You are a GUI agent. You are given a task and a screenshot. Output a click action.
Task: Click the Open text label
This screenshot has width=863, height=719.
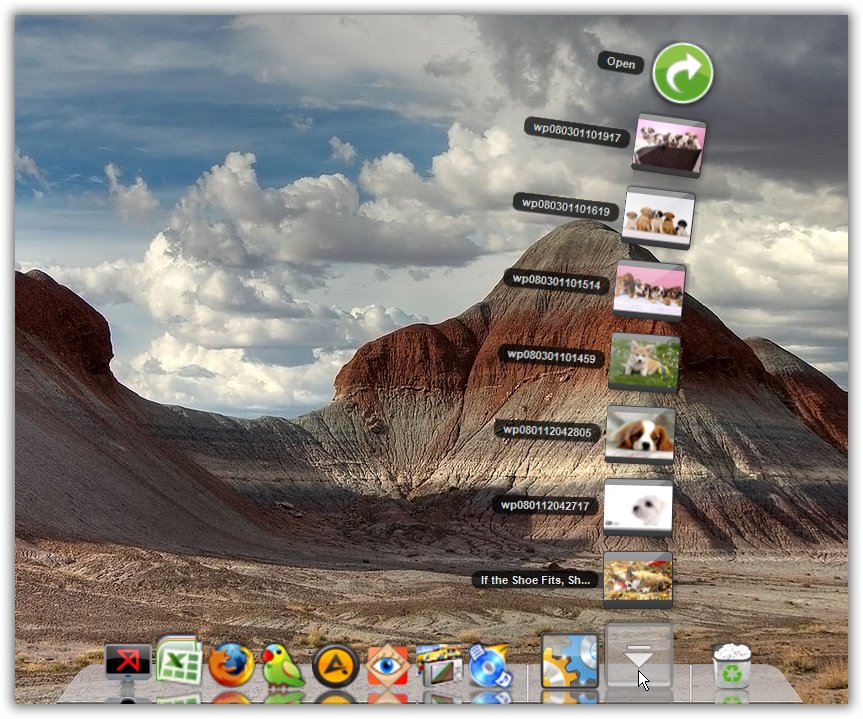621,64
